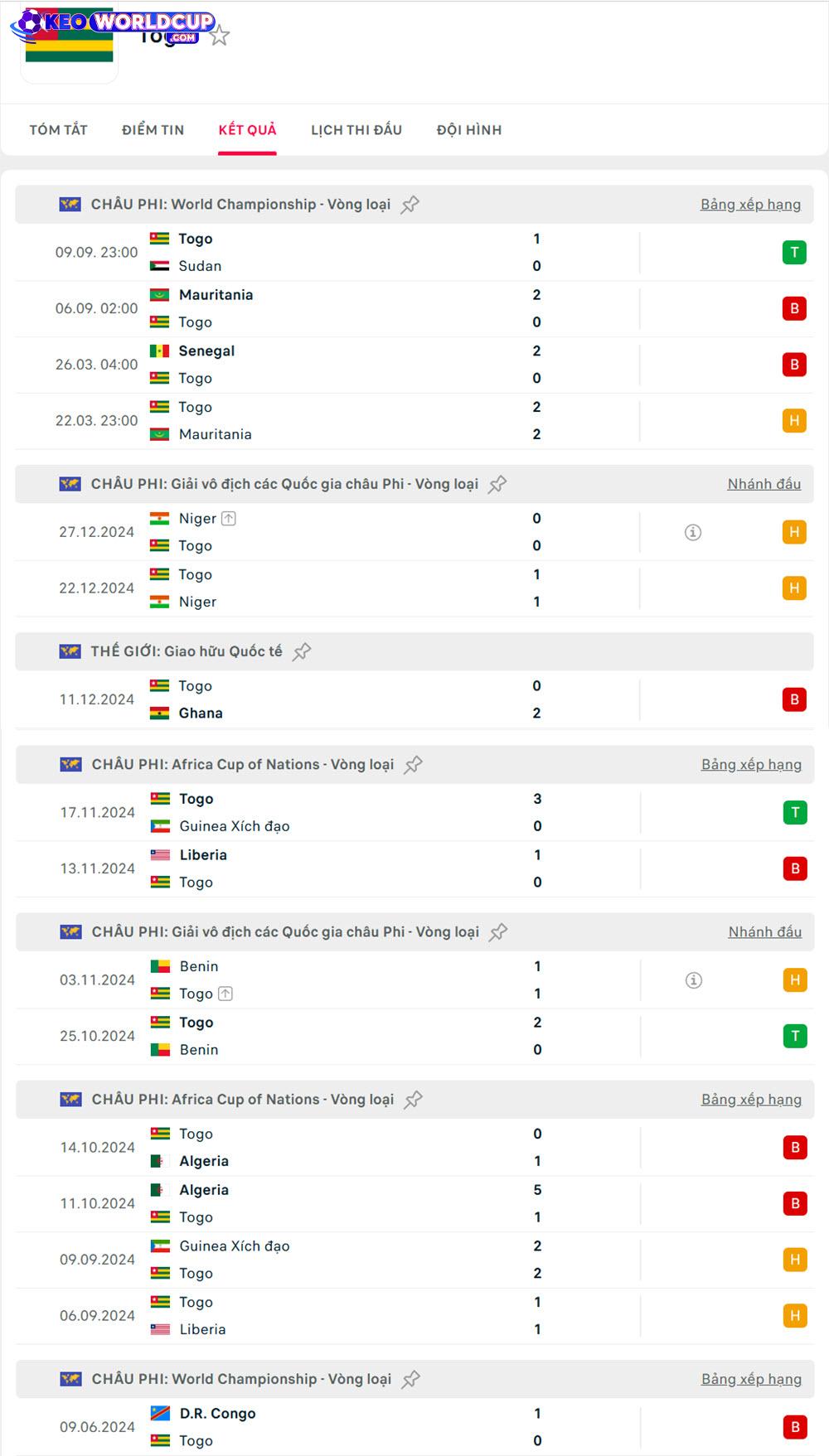The width and height of the screenshot is (829, 1456).
Task: Select the ĐIỂM TIN tab
Action: tap(153, 130)
